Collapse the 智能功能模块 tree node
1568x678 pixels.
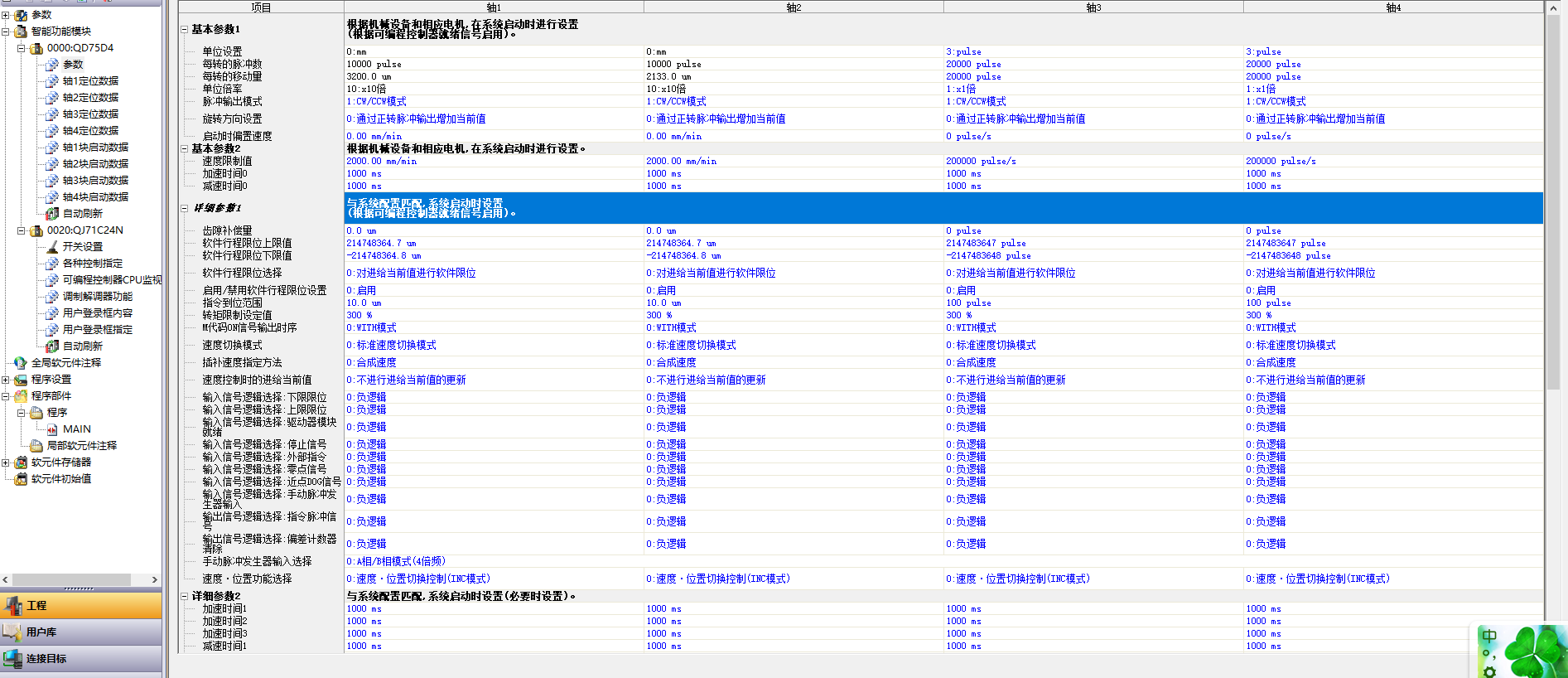click(x=6, y=31)
